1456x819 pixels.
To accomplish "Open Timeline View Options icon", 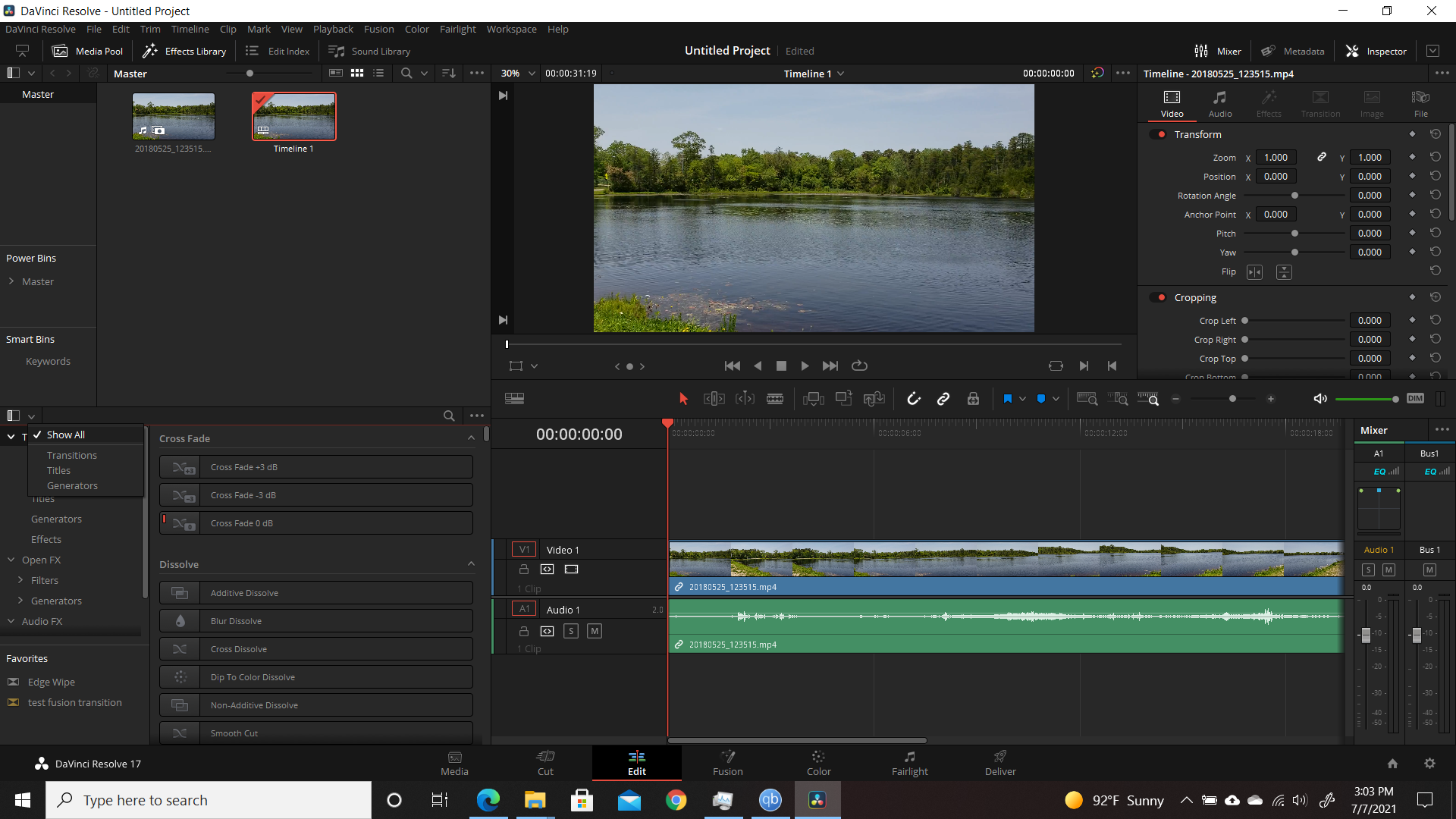I will coord(514,399).
